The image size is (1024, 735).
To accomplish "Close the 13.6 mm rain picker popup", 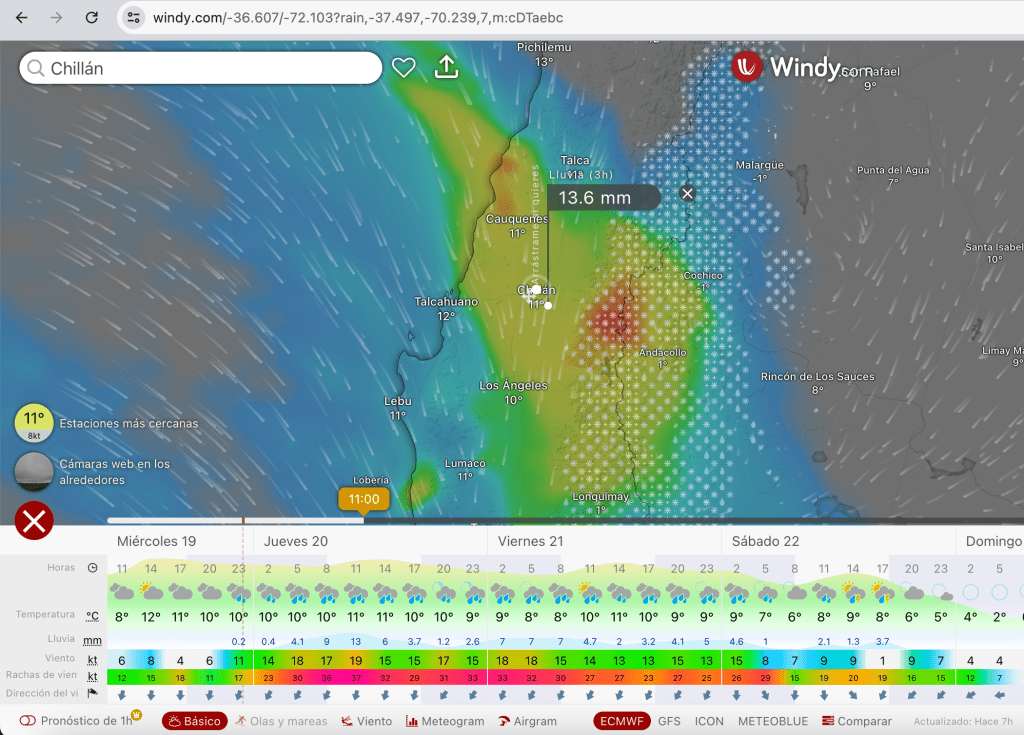I will coord(687,193).
